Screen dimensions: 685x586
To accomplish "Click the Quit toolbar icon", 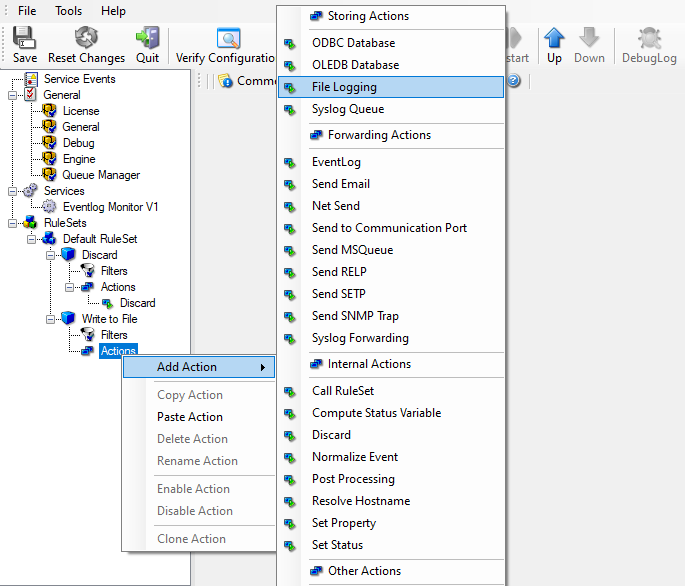I will click(x=148, y=39).
